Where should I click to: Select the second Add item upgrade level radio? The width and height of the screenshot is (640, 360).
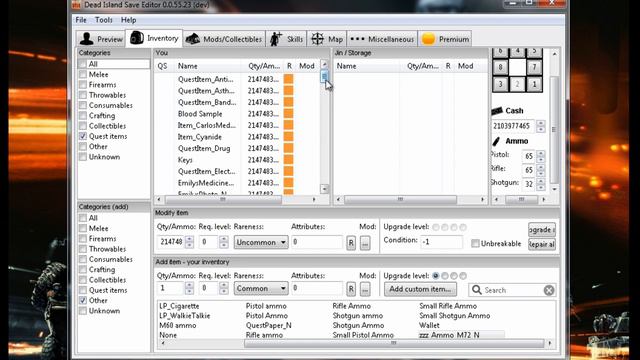pos(445,276)
